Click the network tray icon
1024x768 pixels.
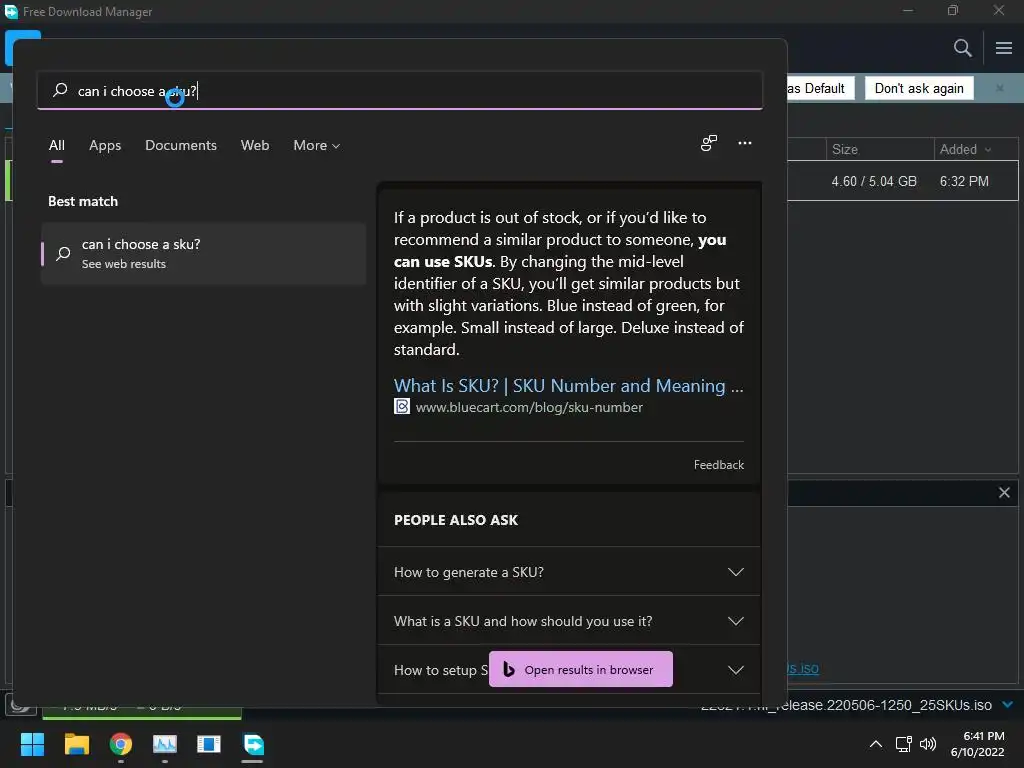pyautogui.click(x=904, y=744)
